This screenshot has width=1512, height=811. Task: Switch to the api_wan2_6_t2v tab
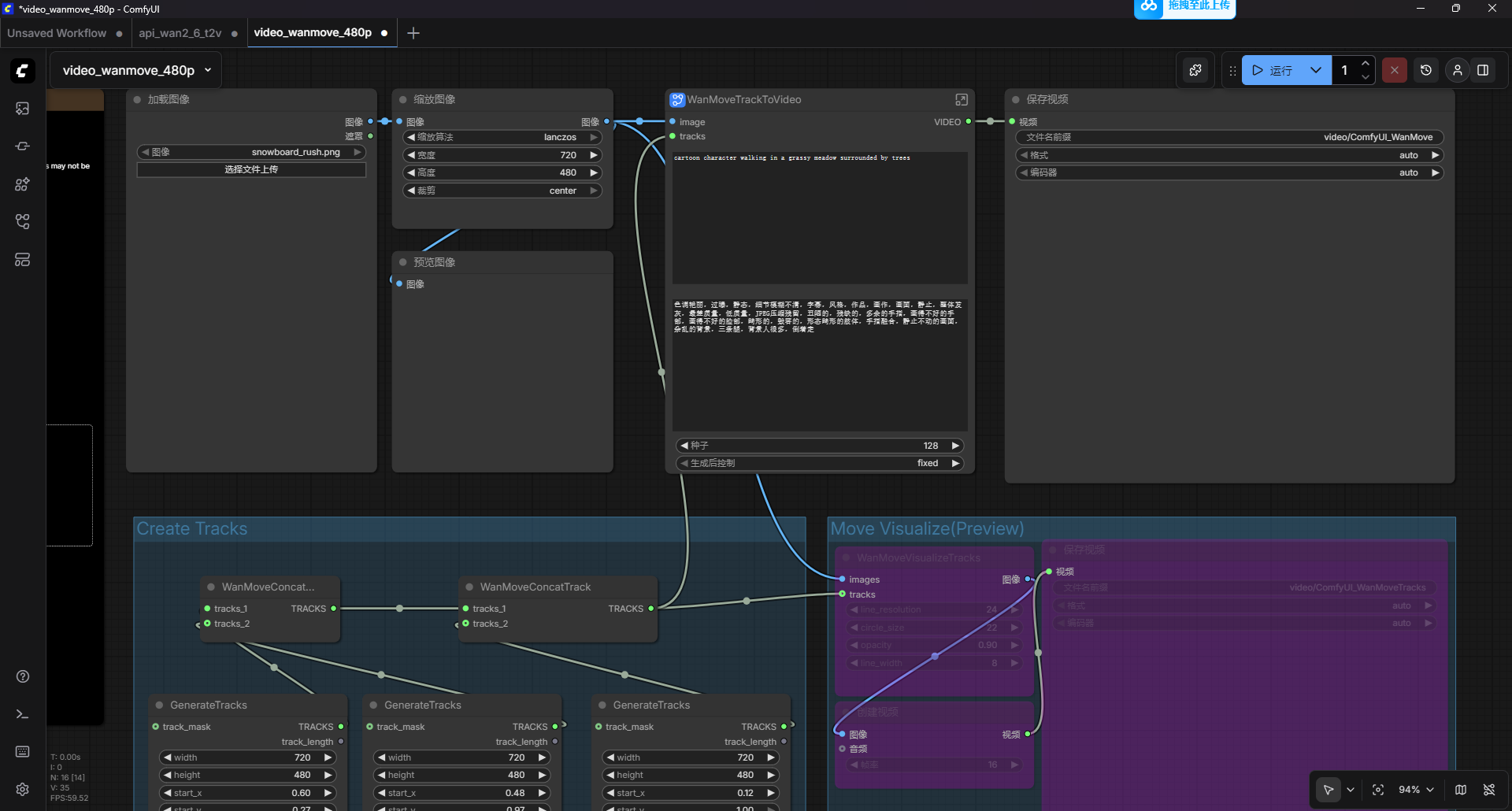180,33
